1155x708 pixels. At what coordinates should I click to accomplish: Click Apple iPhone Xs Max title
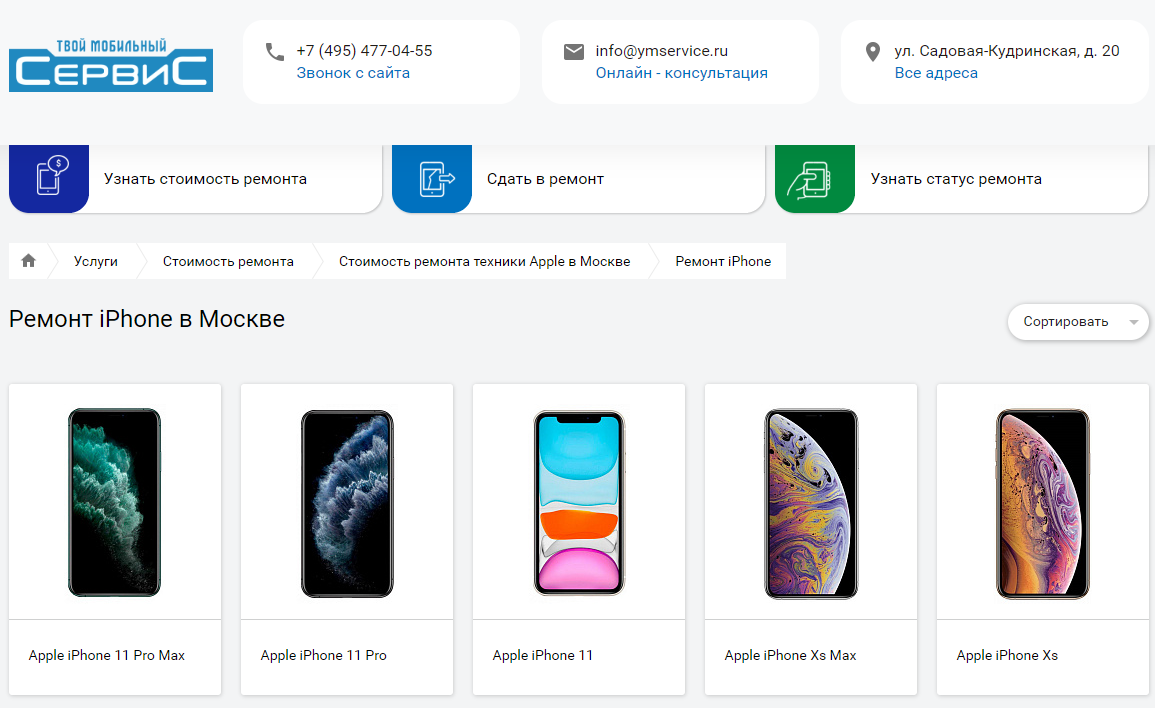click(791, 656)
